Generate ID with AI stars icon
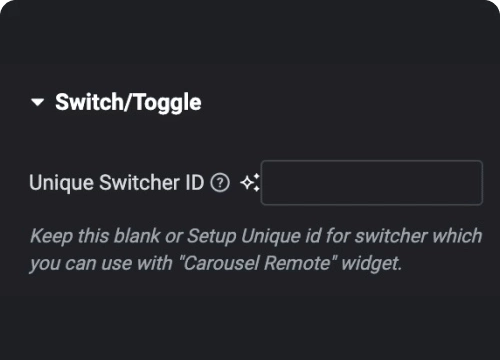Screen dimensions: 500x360 click(x=250, y=183)
